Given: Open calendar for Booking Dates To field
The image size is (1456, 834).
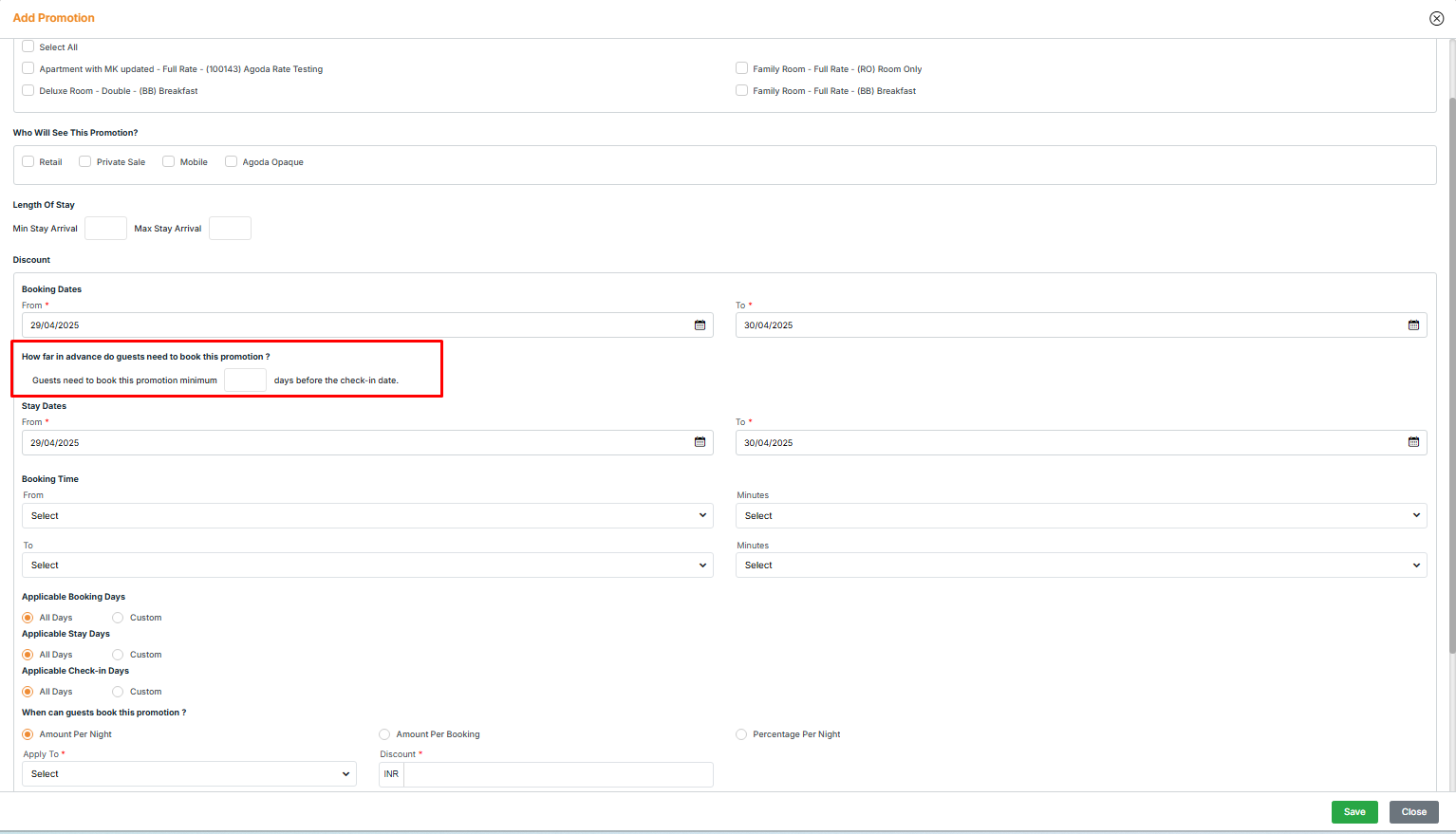Looking at the screenshot, I should click(x=1413, y=325).
